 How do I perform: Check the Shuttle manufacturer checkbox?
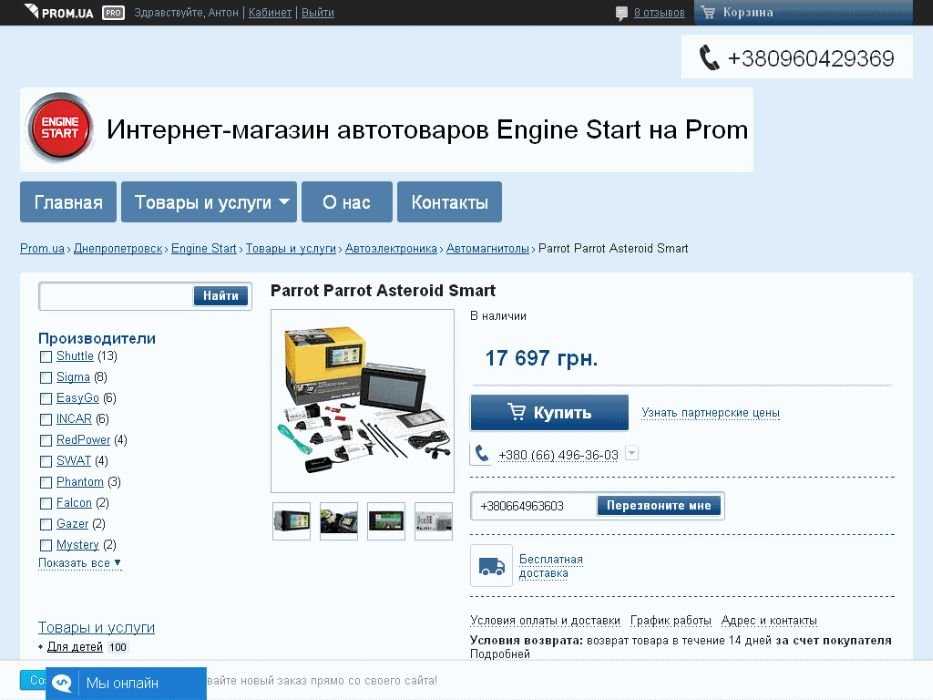[x=46, y=357]
